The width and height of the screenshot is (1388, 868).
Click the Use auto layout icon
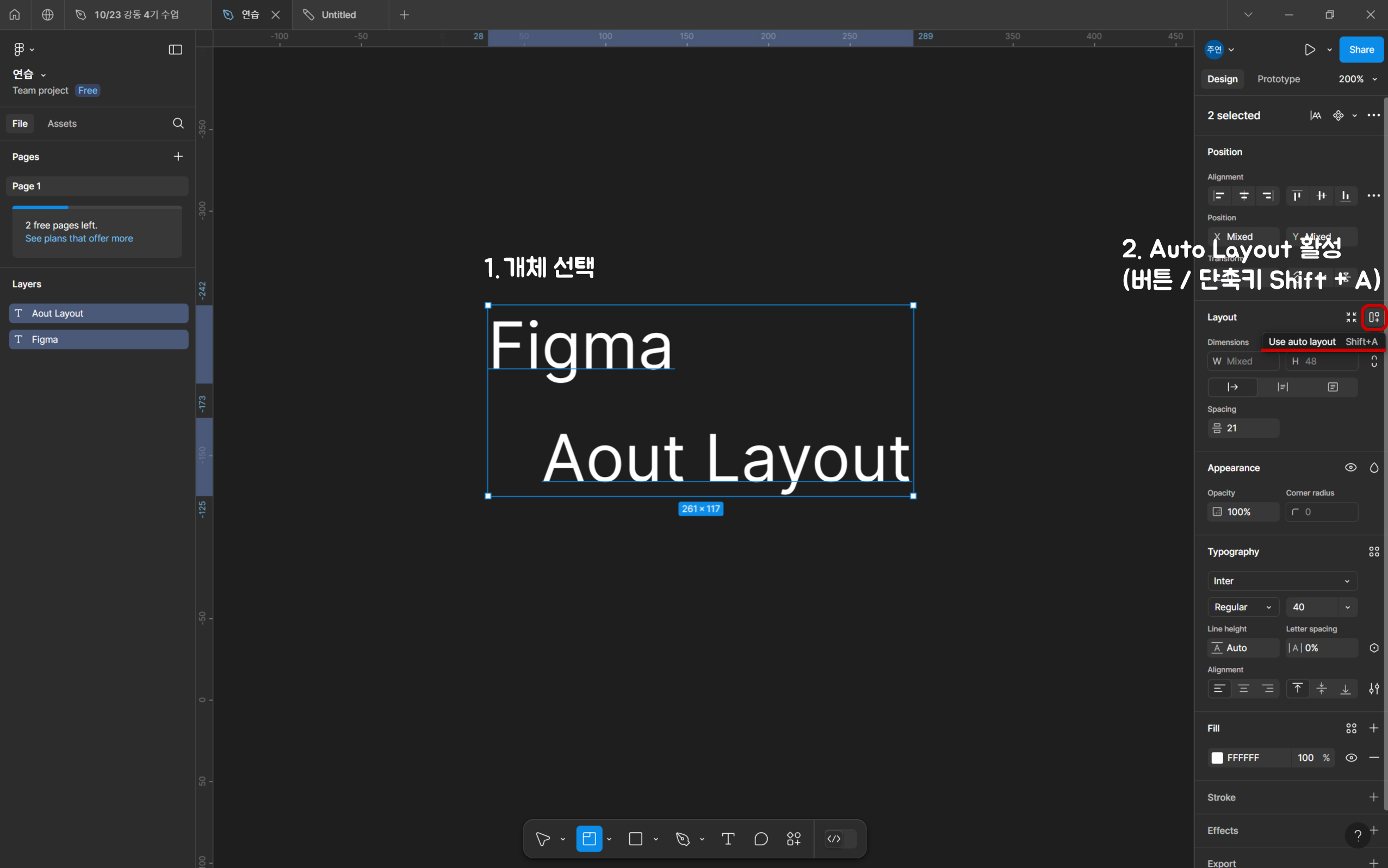(1374, 317)
